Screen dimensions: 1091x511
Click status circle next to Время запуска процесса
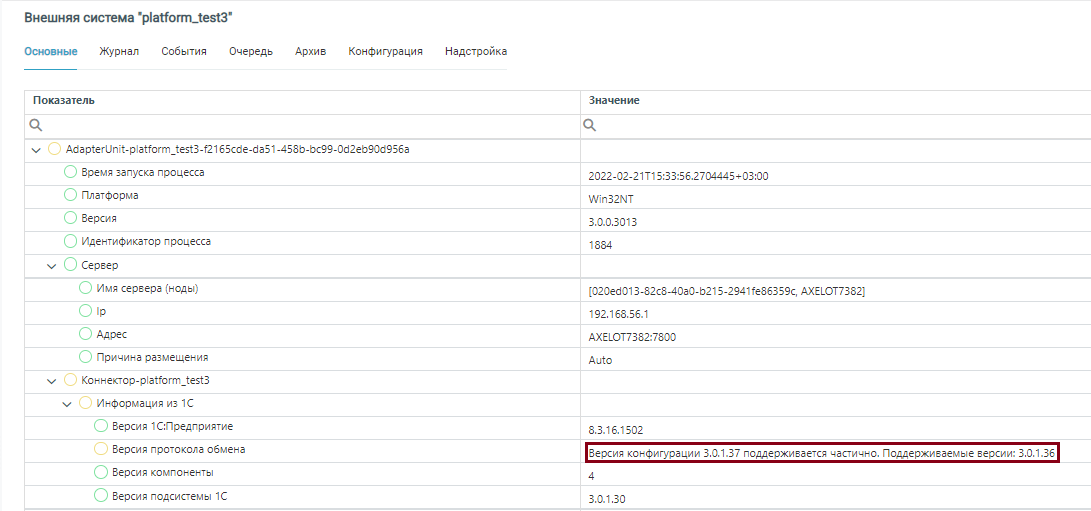(x=71, y=172)
